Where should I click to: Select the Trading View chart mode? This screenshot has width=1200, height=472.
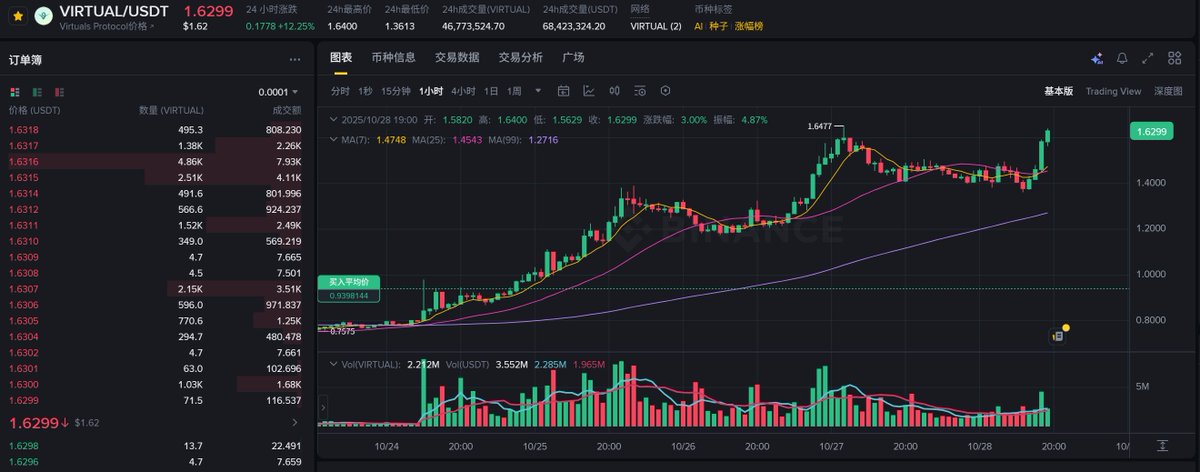pyautogui.click(x=1112, y=91)
